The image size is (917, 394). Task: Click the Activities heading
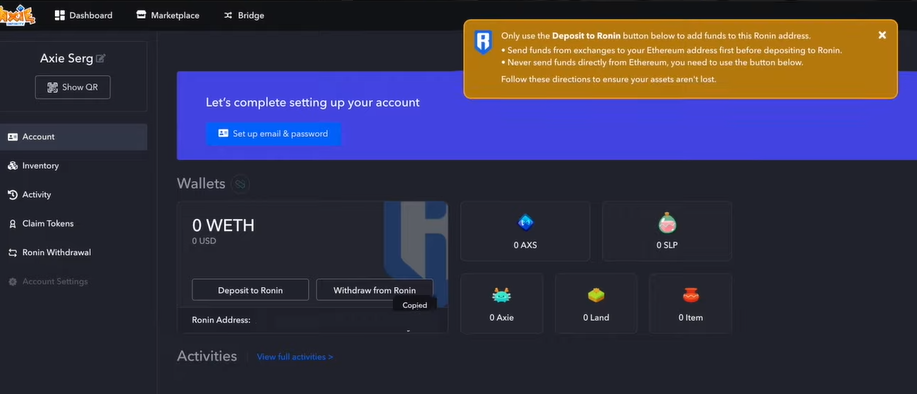207,356
